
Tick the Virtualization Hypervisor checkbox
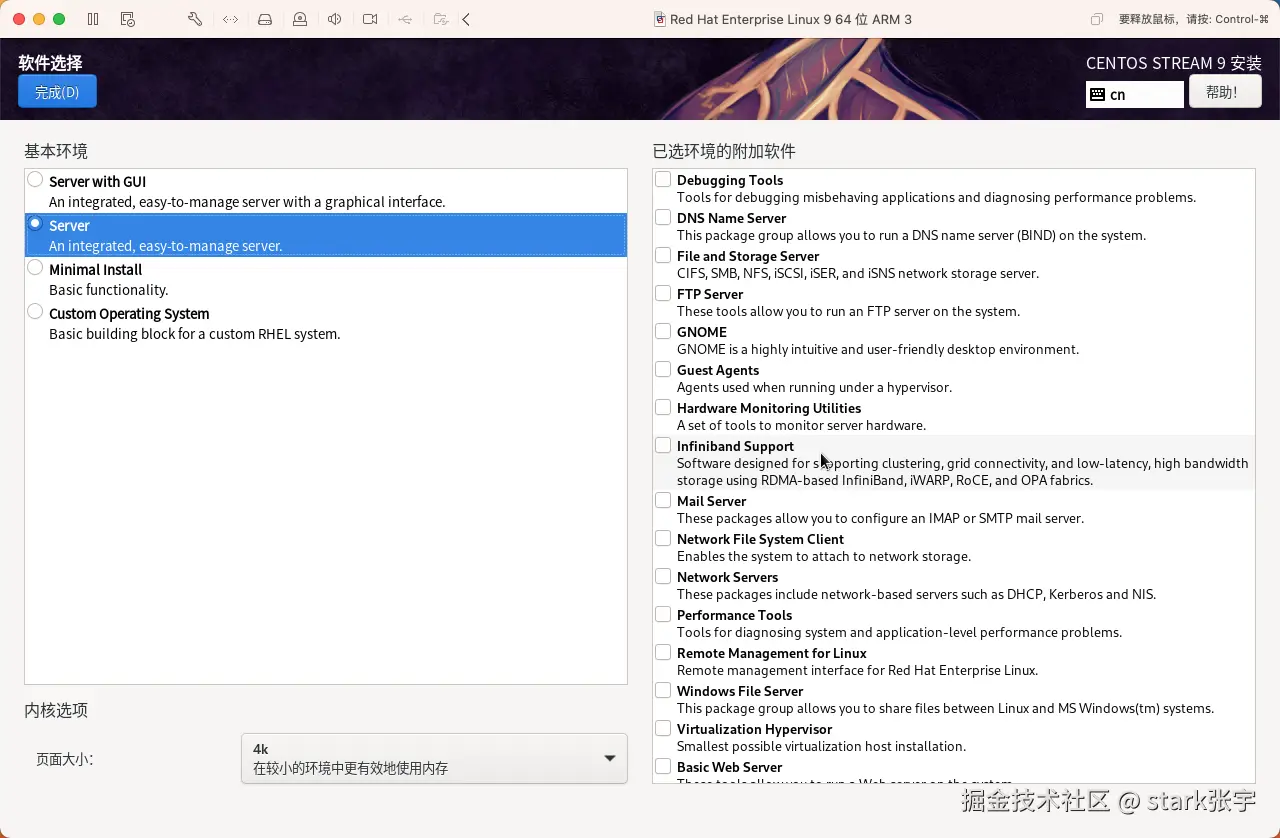[663, 728]
